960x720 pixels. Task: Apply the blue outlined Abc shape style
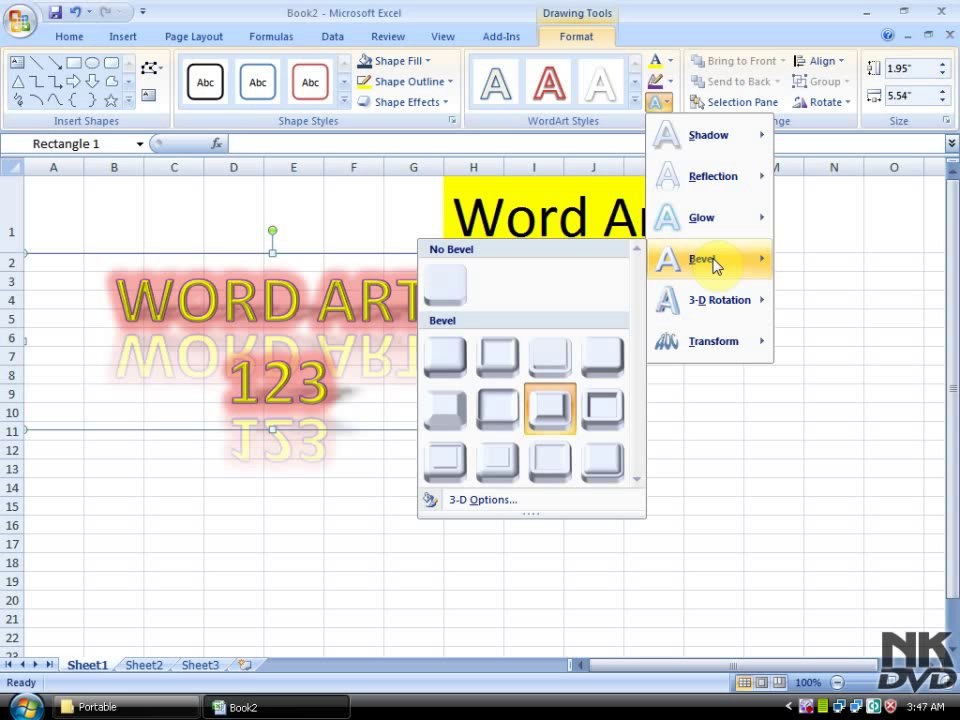[258, 81]
